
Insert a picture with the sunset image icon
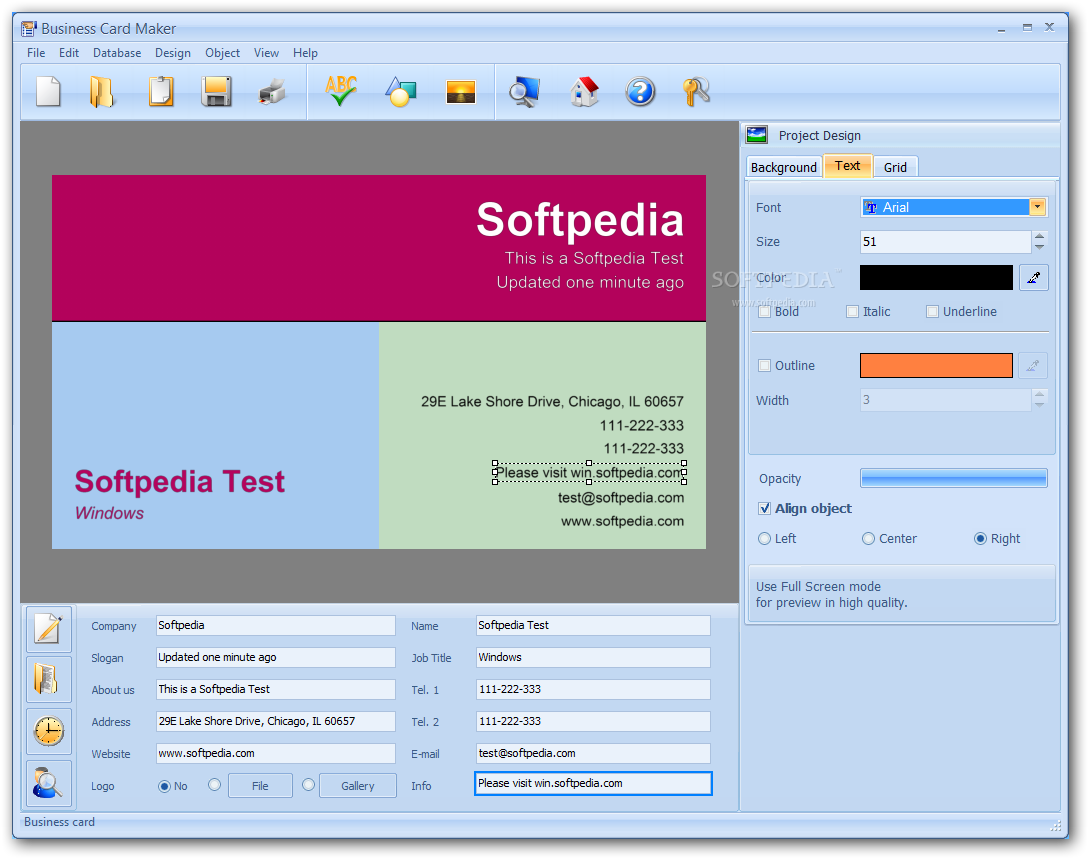(x=460, y=92)
